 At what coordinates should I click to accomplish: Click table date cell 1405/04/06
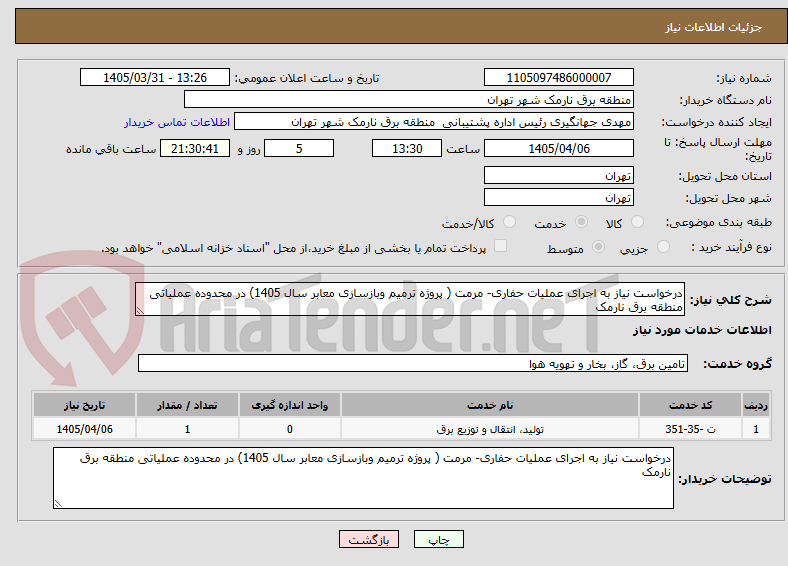coord(84,429)
